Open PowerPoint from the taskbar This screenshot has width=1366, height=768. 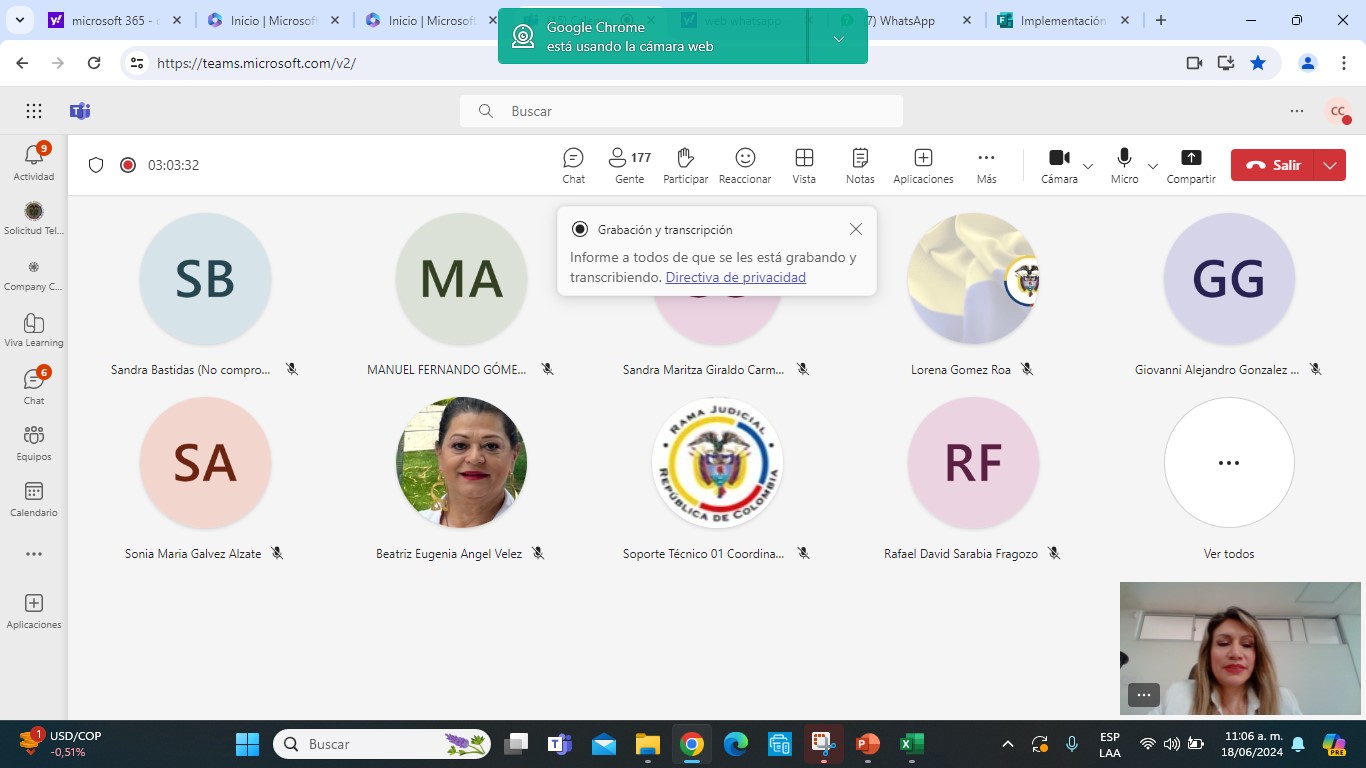point(867,744)
